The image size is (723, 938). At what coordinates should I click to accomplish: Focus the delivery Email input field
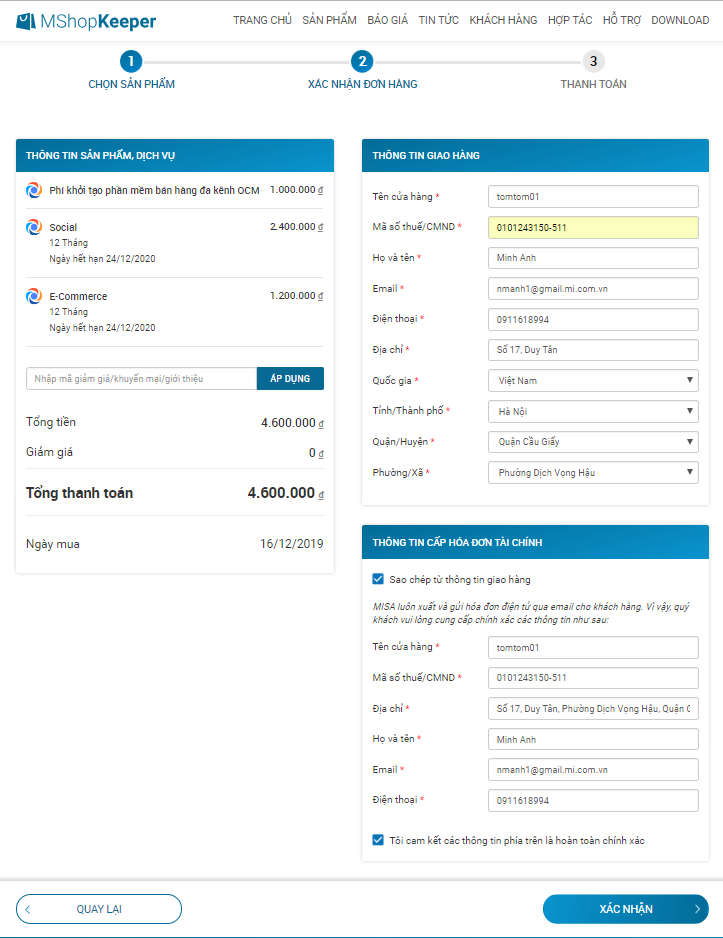593,288
